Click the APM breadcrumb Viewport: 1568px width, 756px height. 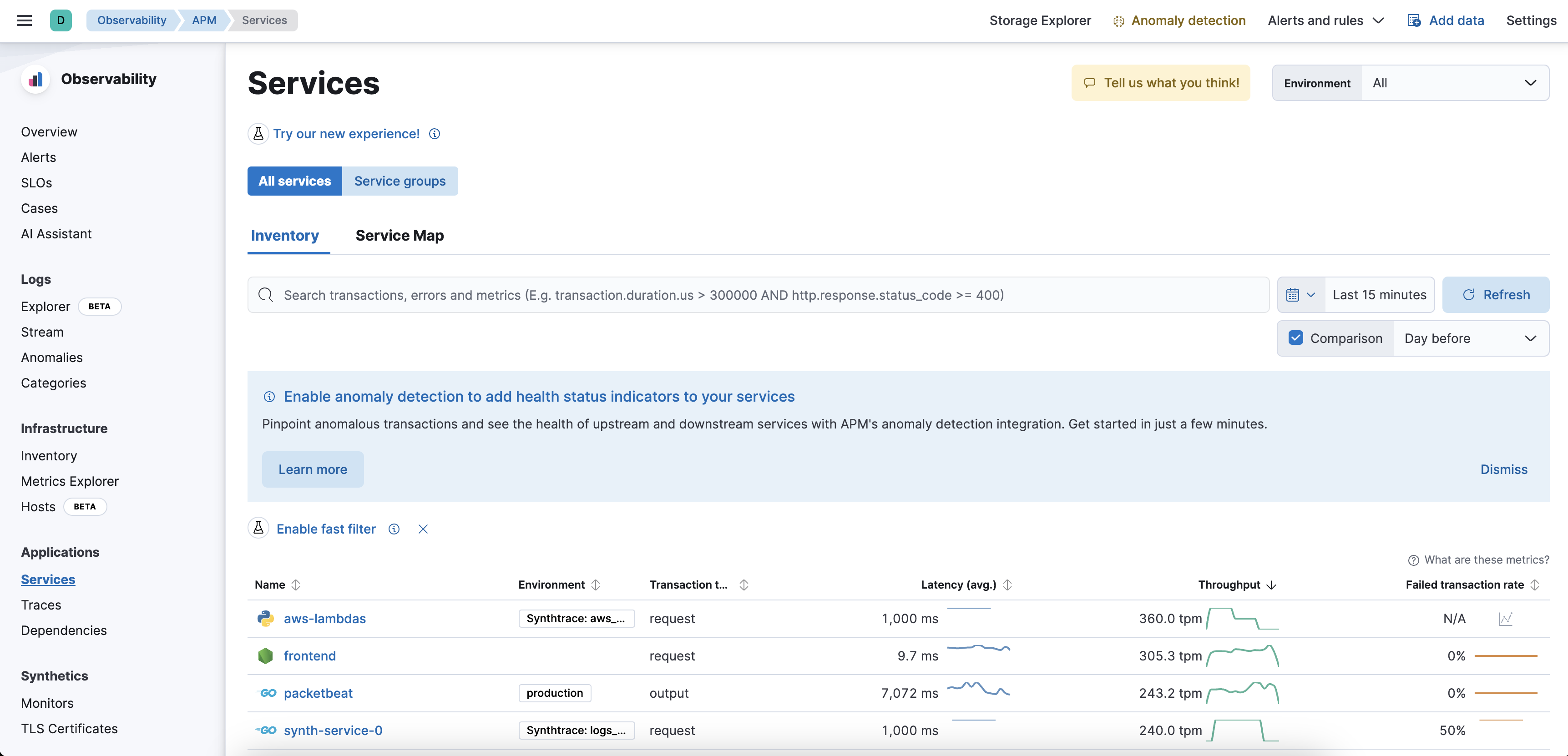pyautogui.click(x=204, y=20)
